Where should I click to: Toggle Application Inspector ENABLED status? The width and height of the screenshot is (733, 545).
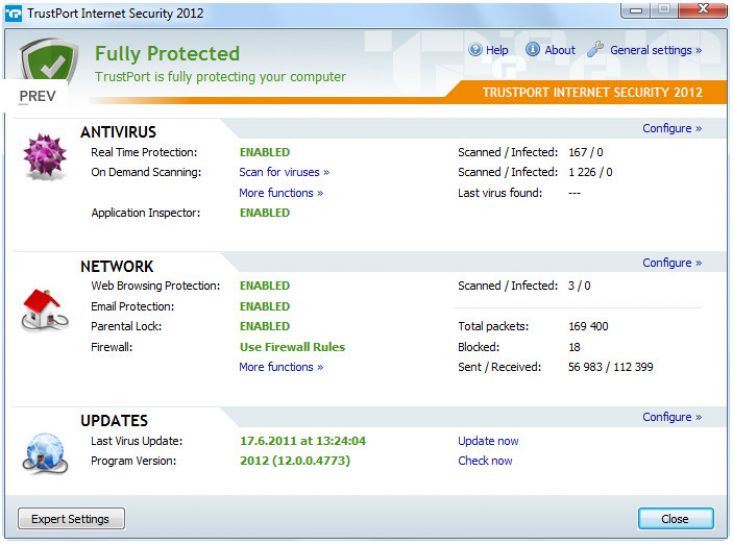tap(264, 213)
